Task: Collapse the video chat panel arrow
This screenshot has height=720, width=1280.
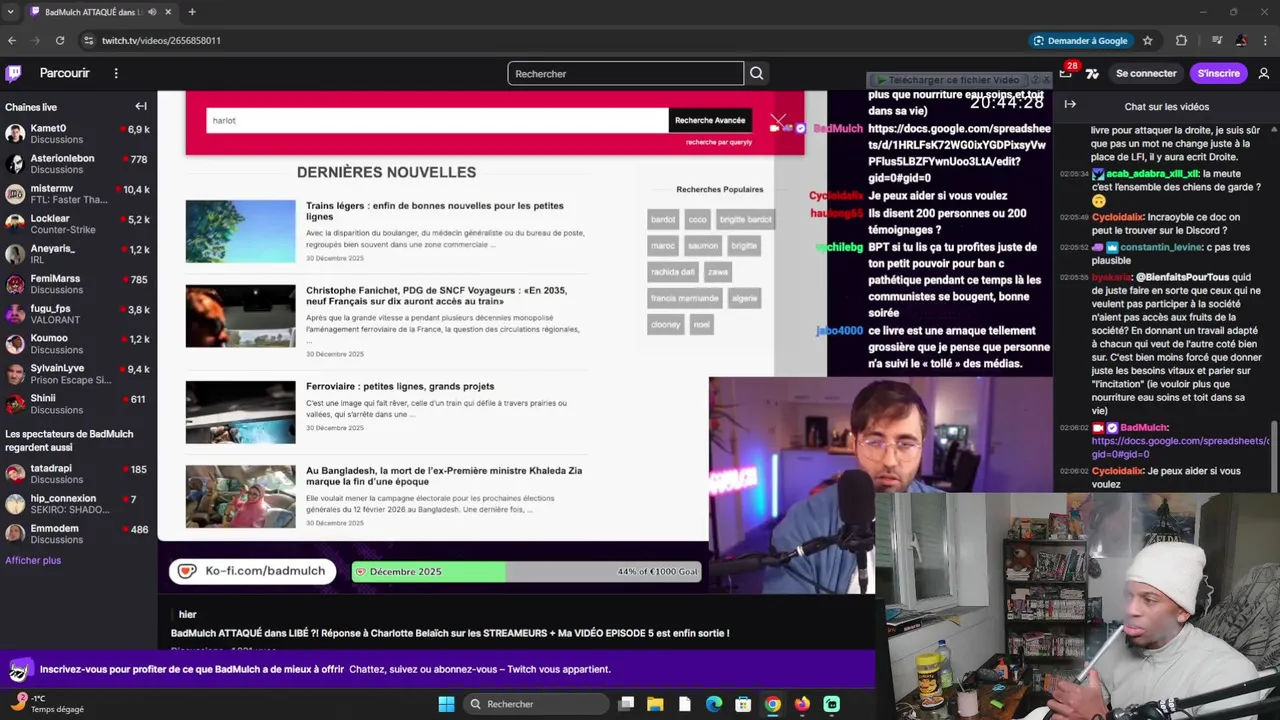Action: [1070, 105]
